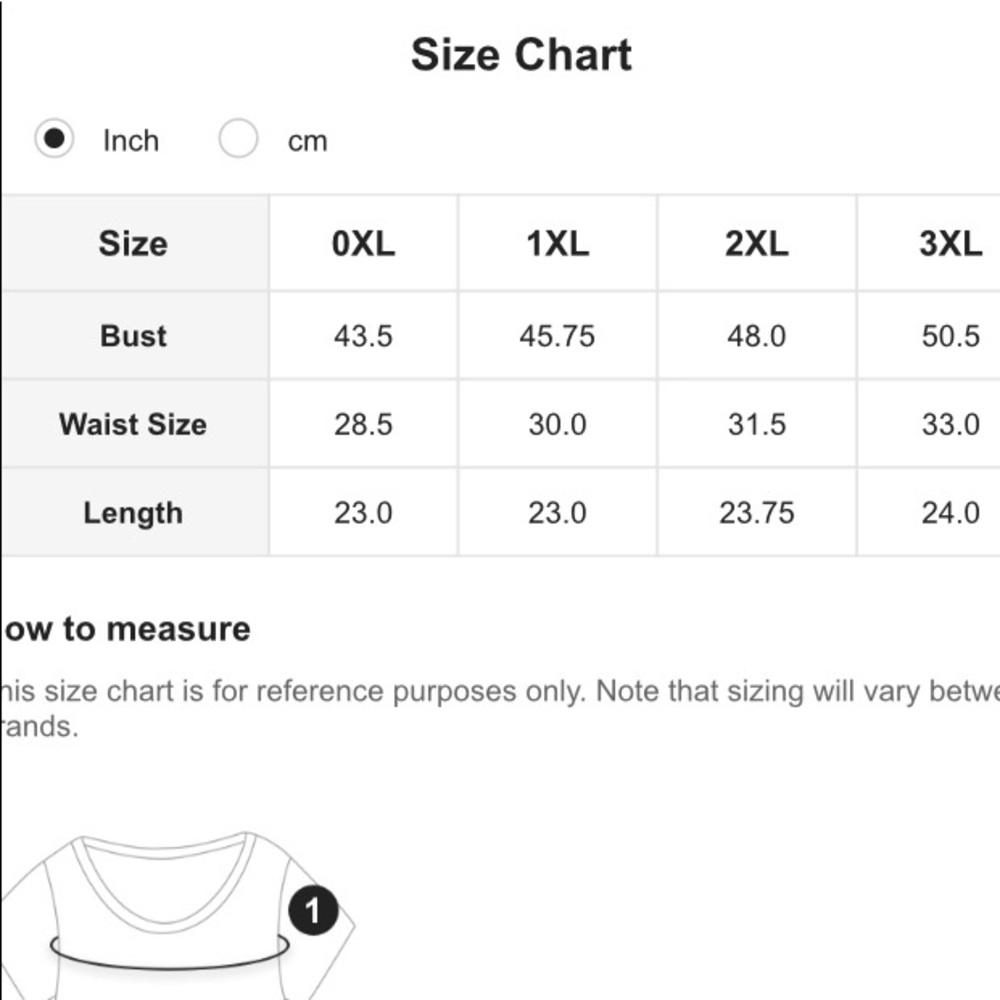This screenshot has width=1000, height=1000.
Task: Click the How to measure heading
Action: coord(126,629)
